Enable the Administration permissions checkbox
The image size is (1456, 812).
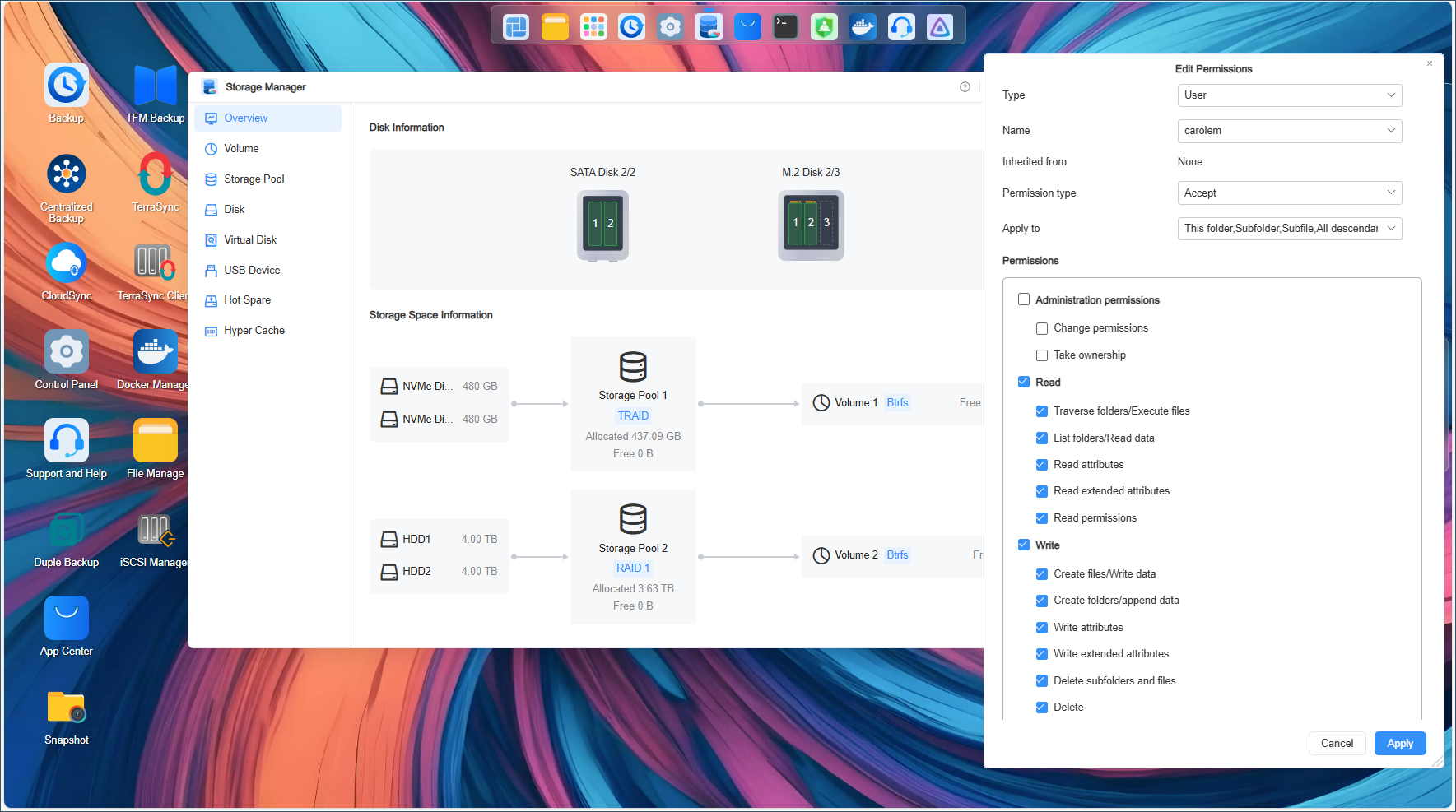tap(1023, 299)
